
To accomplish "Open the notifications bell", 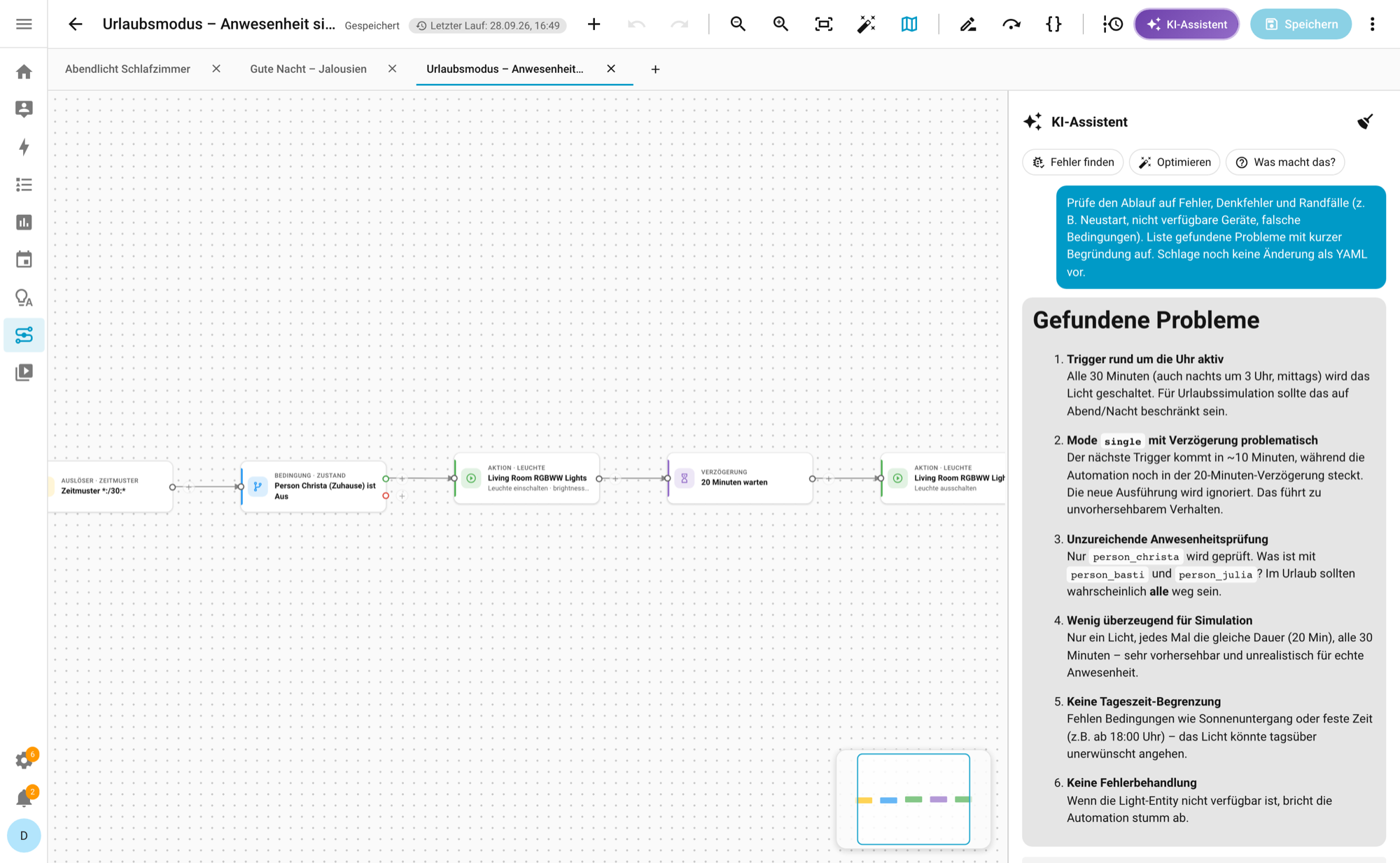I will coord(24,798).
